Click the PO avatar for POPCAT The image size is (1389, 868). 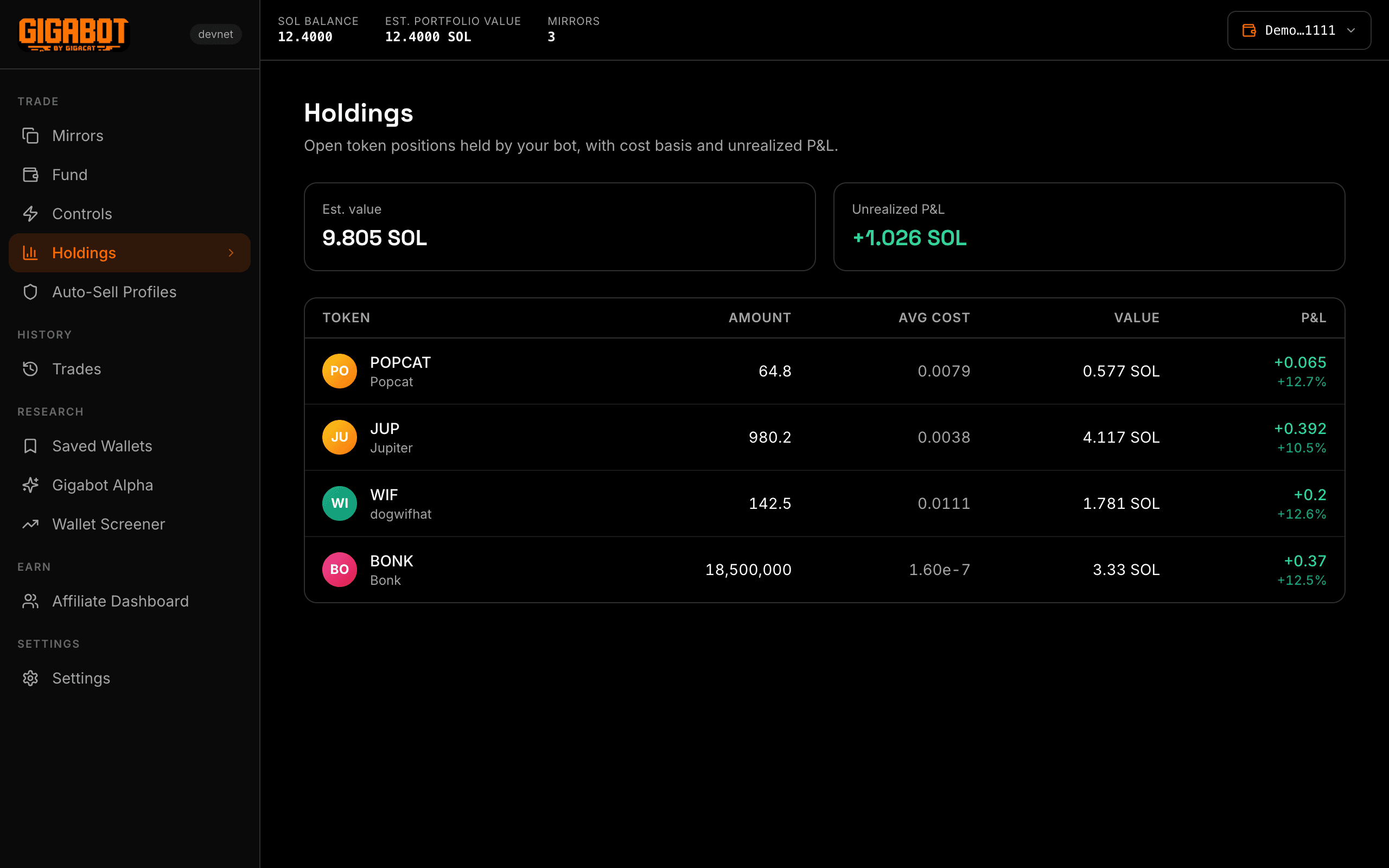339,371
